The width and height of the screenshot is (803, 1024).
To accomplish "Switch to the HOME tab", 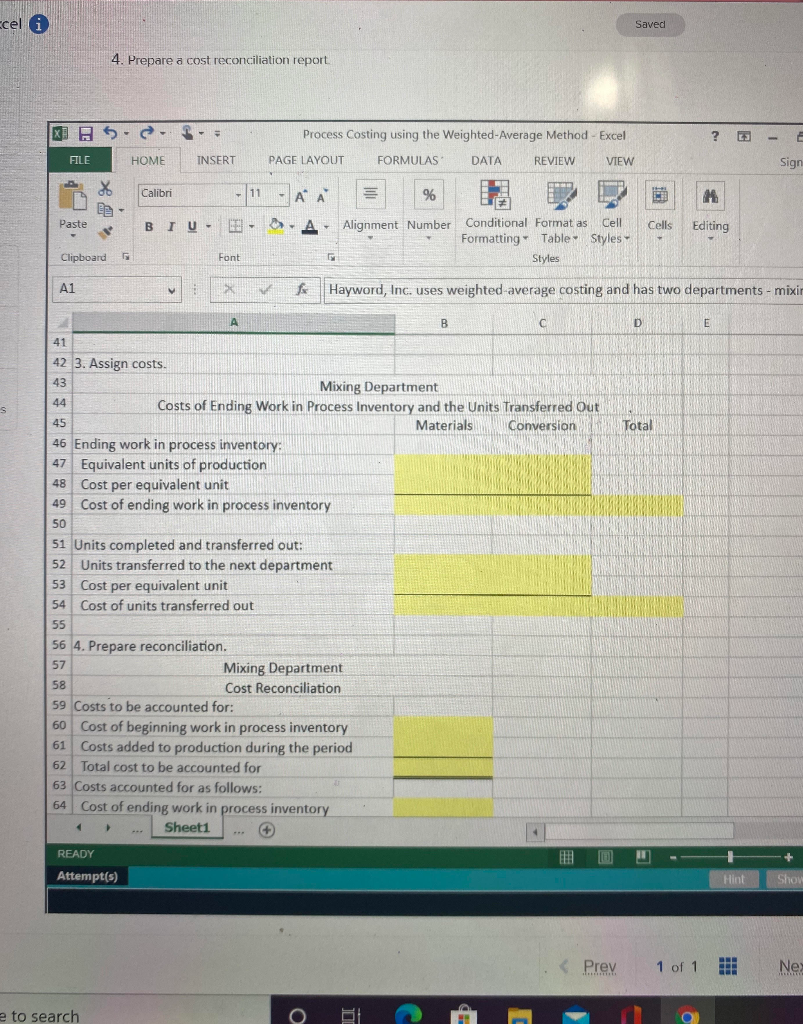I will pos(148,161).
